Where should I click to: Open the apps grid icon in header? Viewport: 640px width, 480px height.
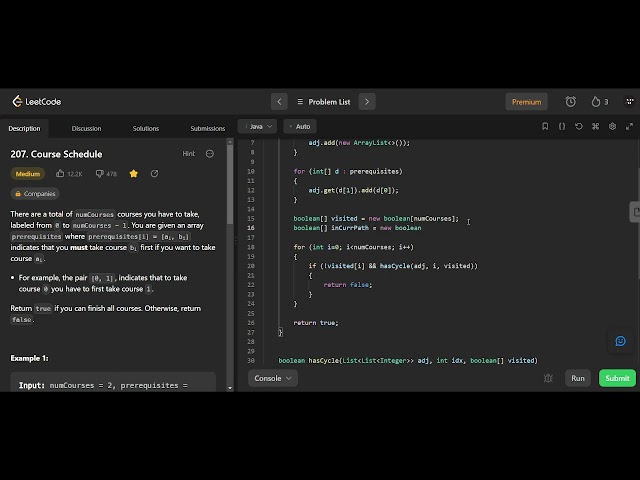[630, 101]
